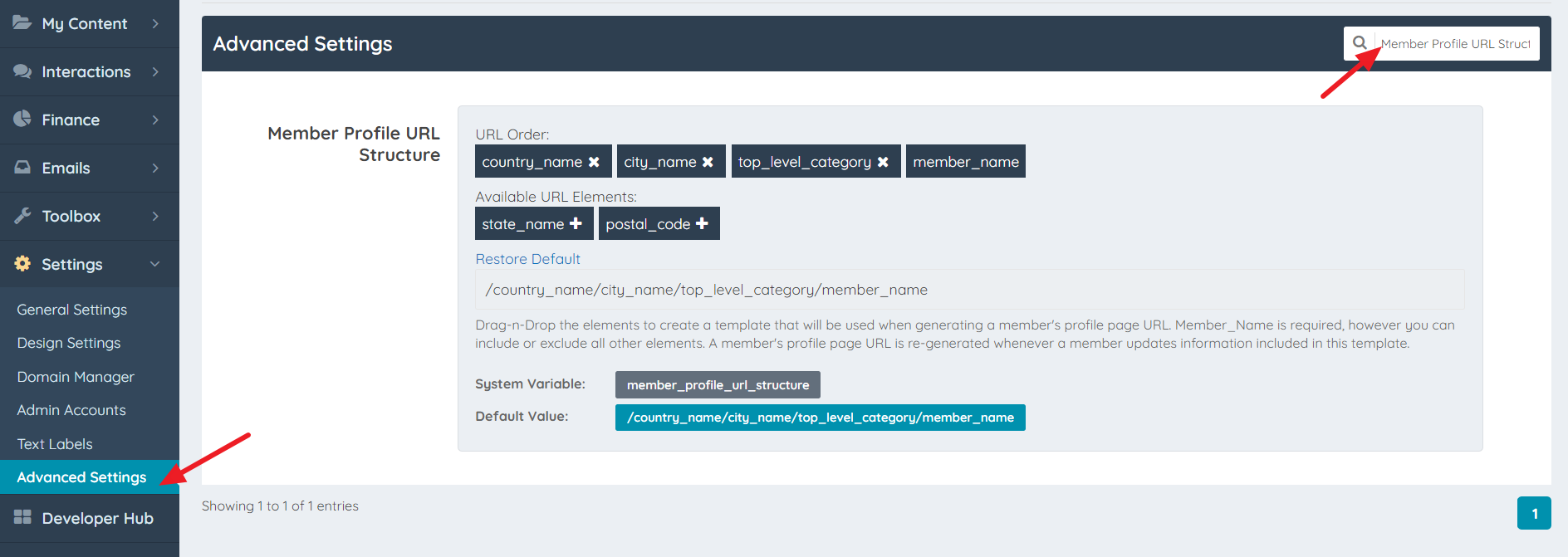Viewport: 1568px width, 557px height.
Task: Click the Interactions chat bubbles icon
Action: (x=22, y=71)
